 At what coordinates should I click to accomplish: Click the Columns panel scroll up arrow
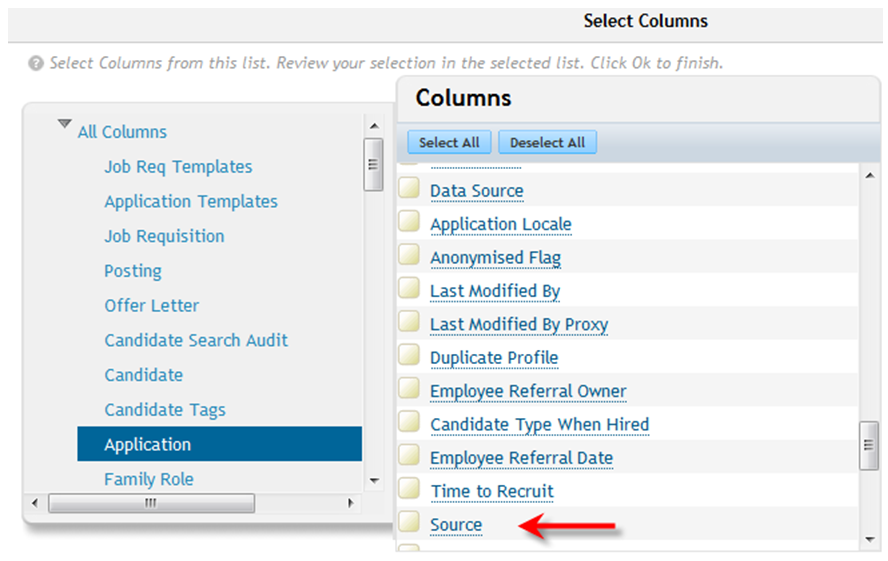pyautogui.click(x=870, y=176)
